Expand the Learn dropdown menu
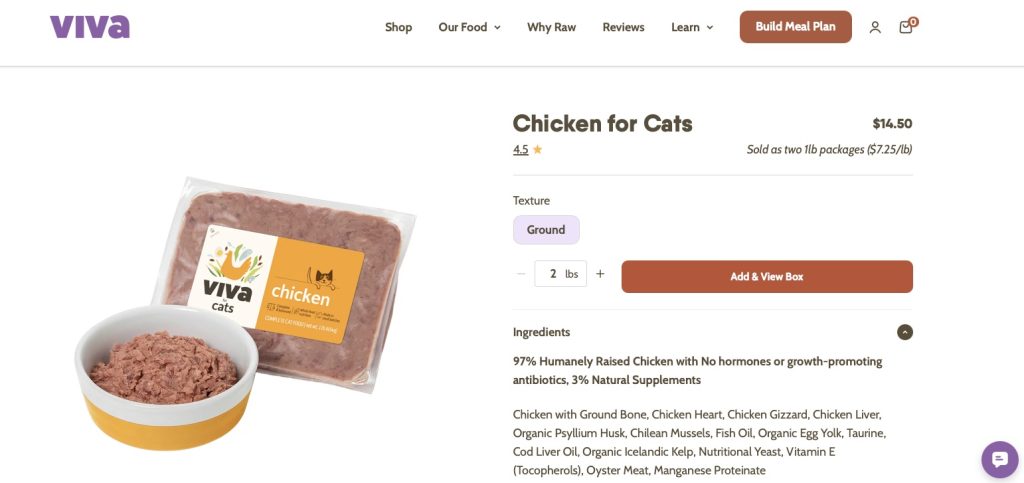 pyautogui.click(x=692, y=27)
